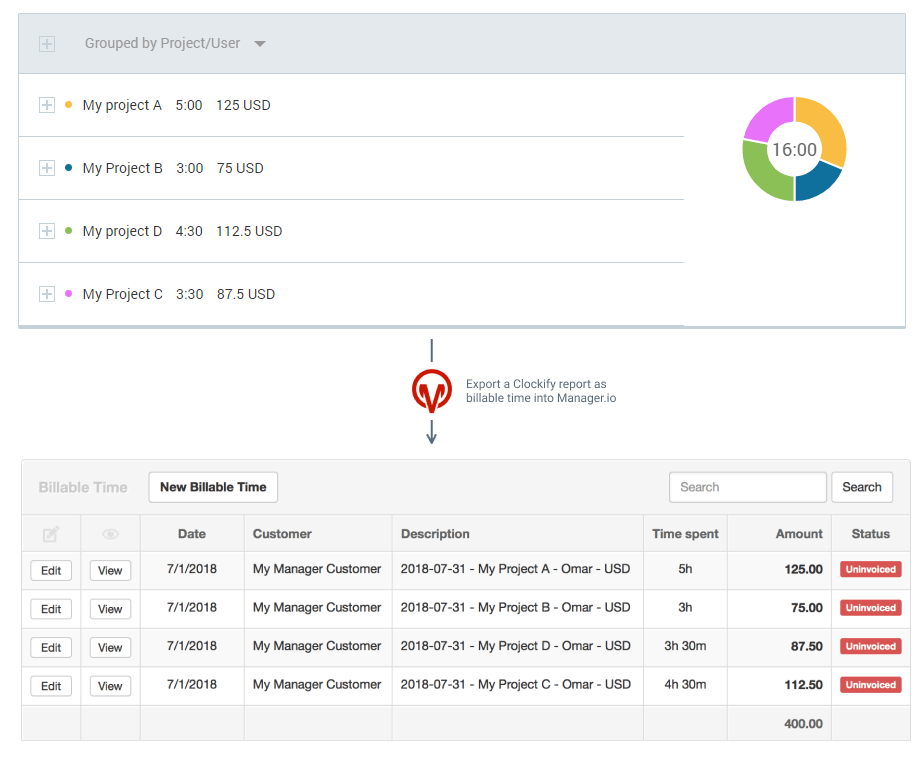Edit the My Project D billable entry
This screenshot has height=757, width=924.
tap(51, 647)
